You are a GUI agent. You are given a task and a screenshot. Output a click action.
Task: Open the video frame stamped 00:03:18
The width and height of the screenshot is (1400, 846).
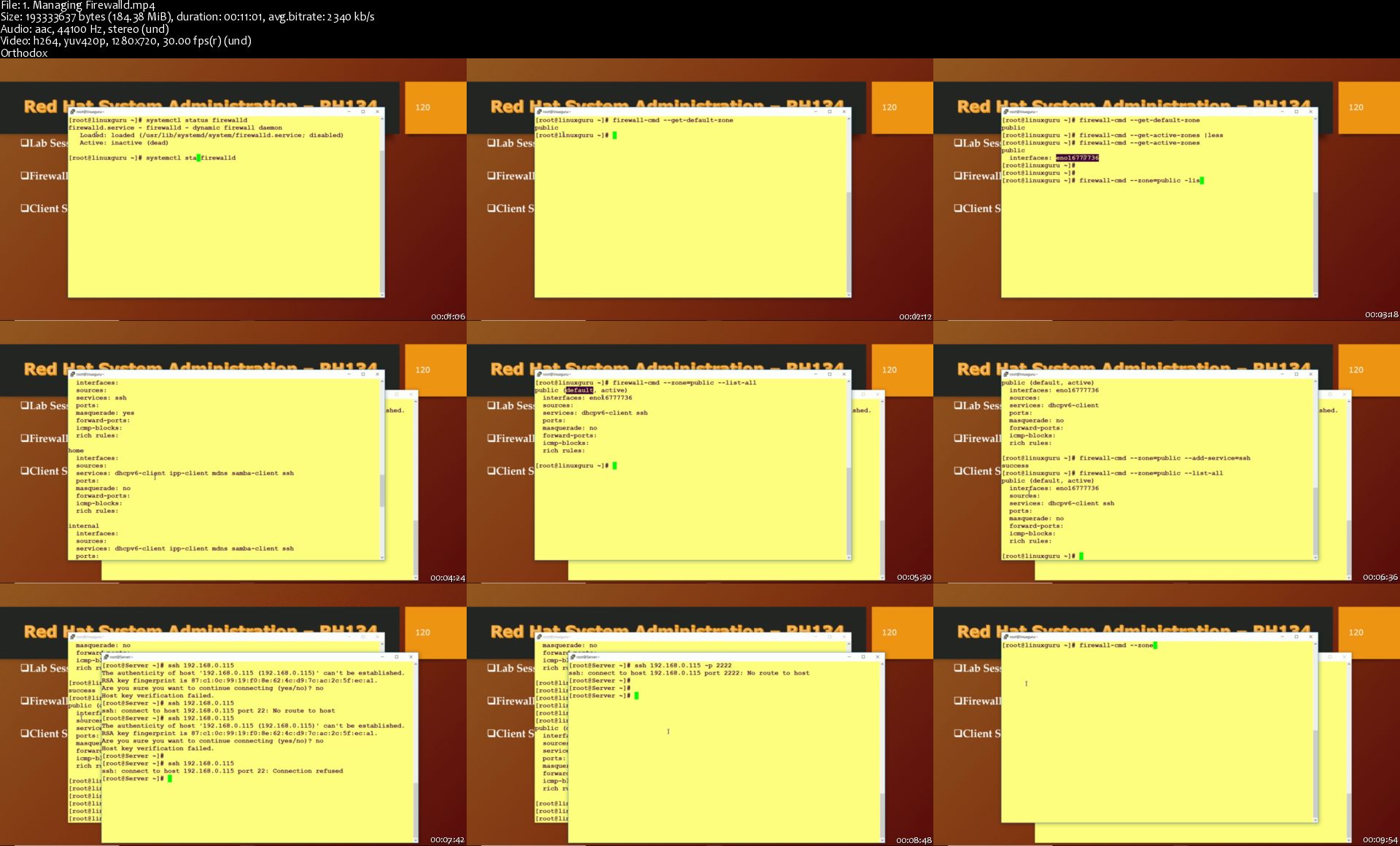click(1167, 190)
